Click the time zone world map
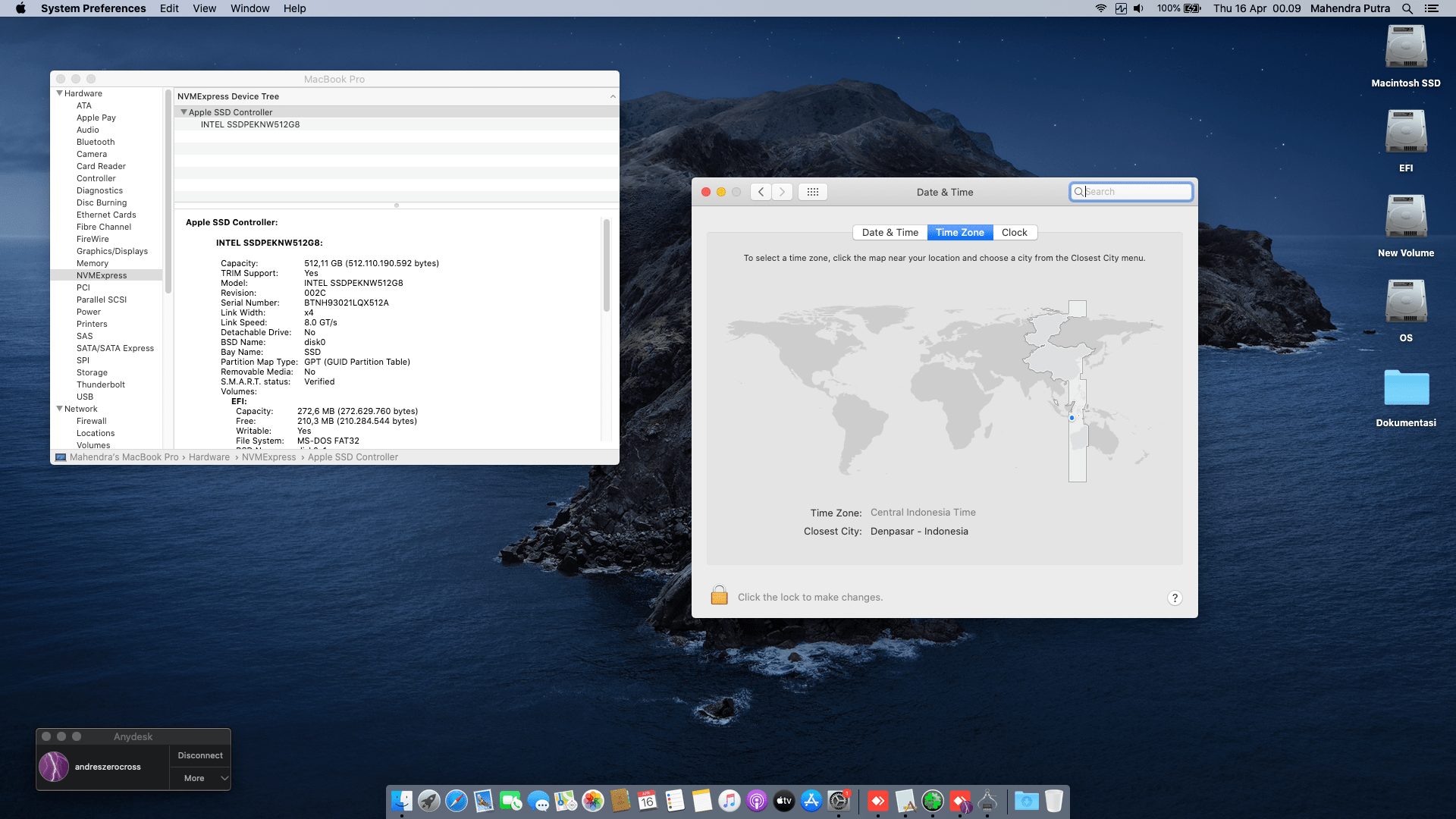 point(944,391)
